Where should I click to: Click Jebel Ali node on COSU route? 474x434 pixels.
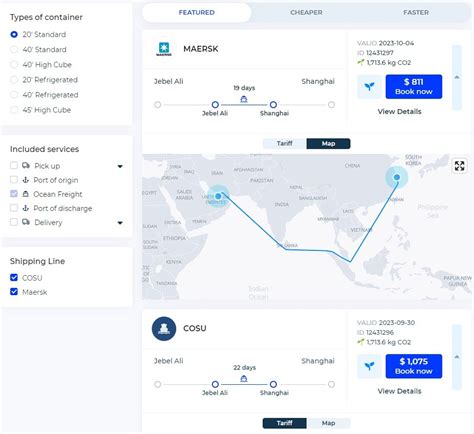pyautogui.click(x=215, y=384)
